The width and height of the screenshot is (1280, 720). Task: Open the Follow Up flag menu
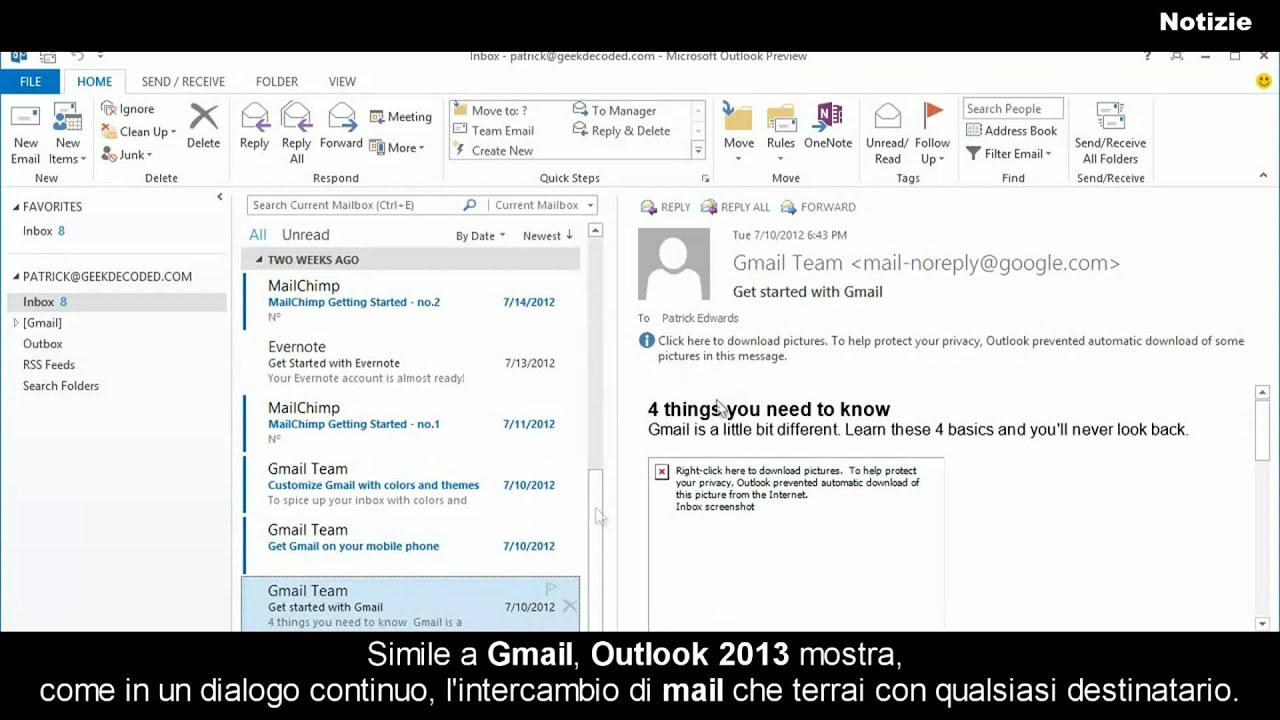coord(932,134)
